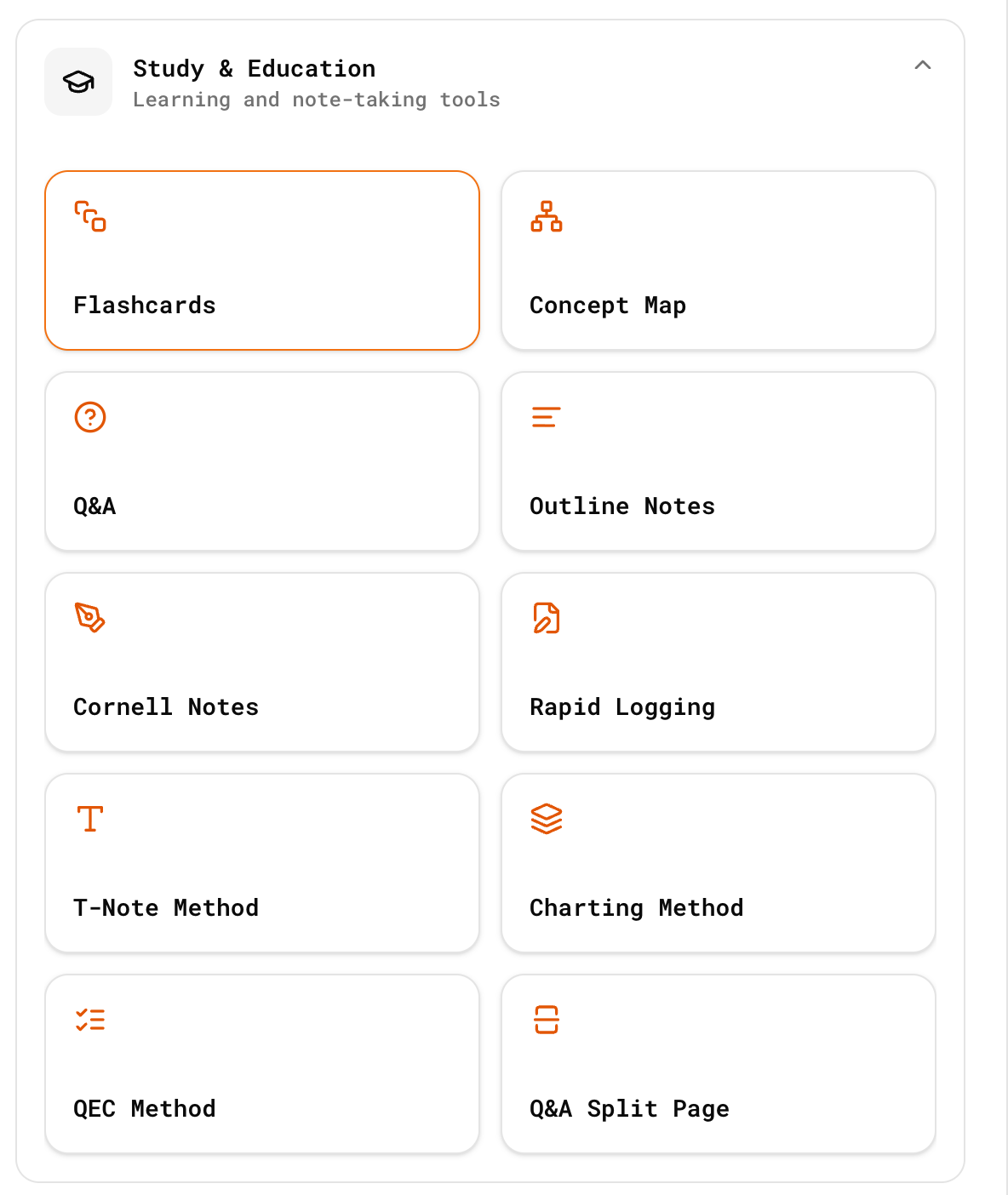Click the Q&A question mark icon
Viewport: 1008px width, 1195px height.
[x=89, y=417]
